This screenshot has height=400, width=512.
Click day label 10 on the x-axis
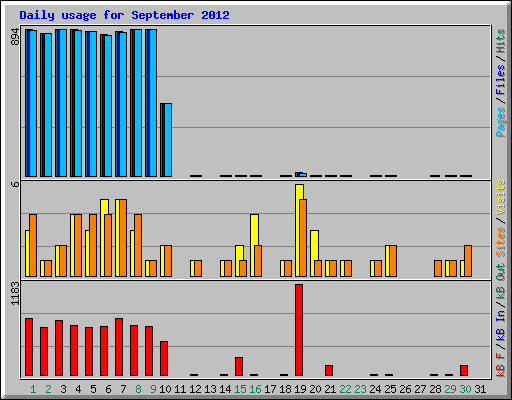pyautogui.click(x=165, y=389)
